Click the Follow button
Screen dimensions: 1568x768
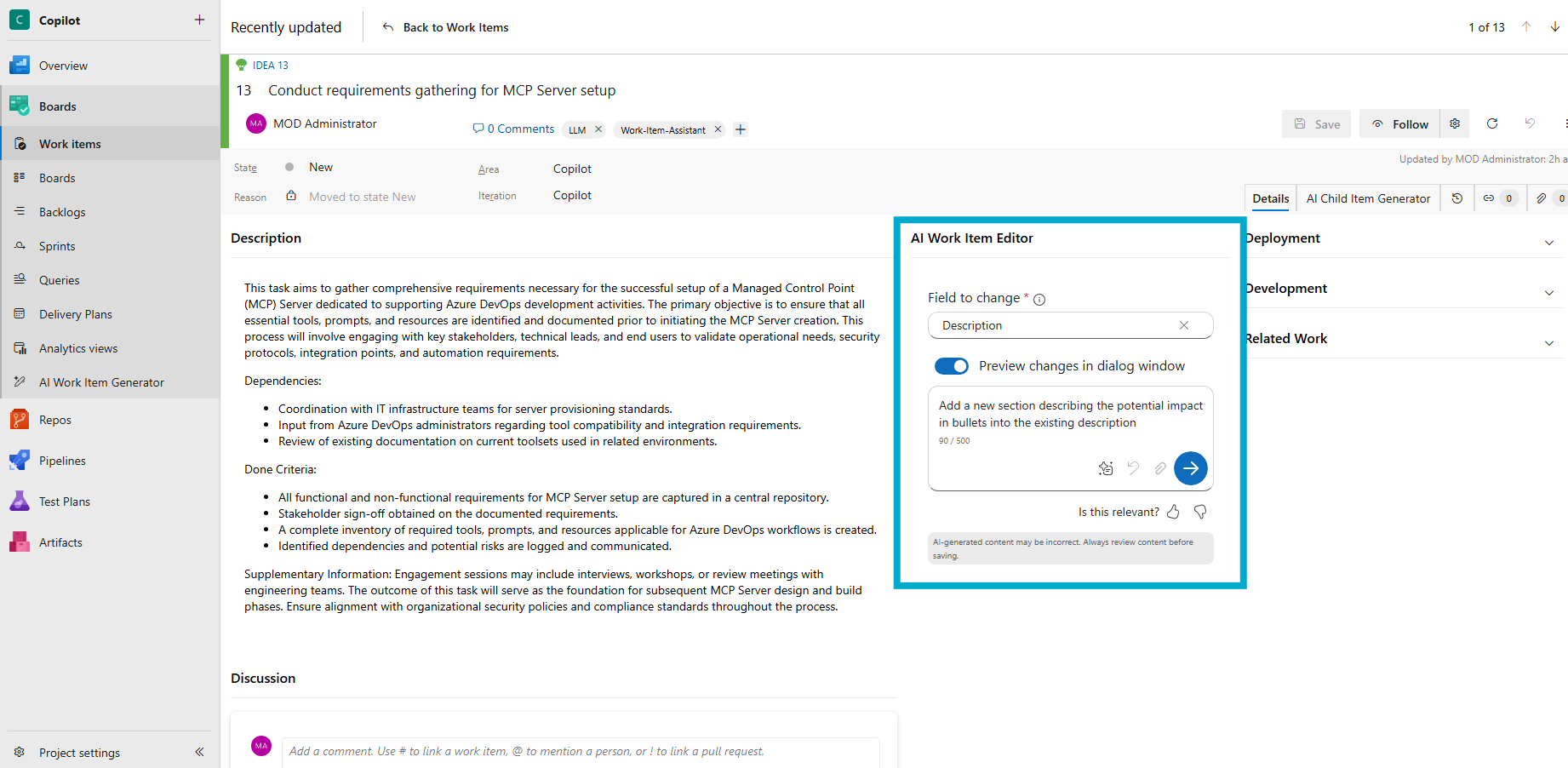[x=1400, y=124]
